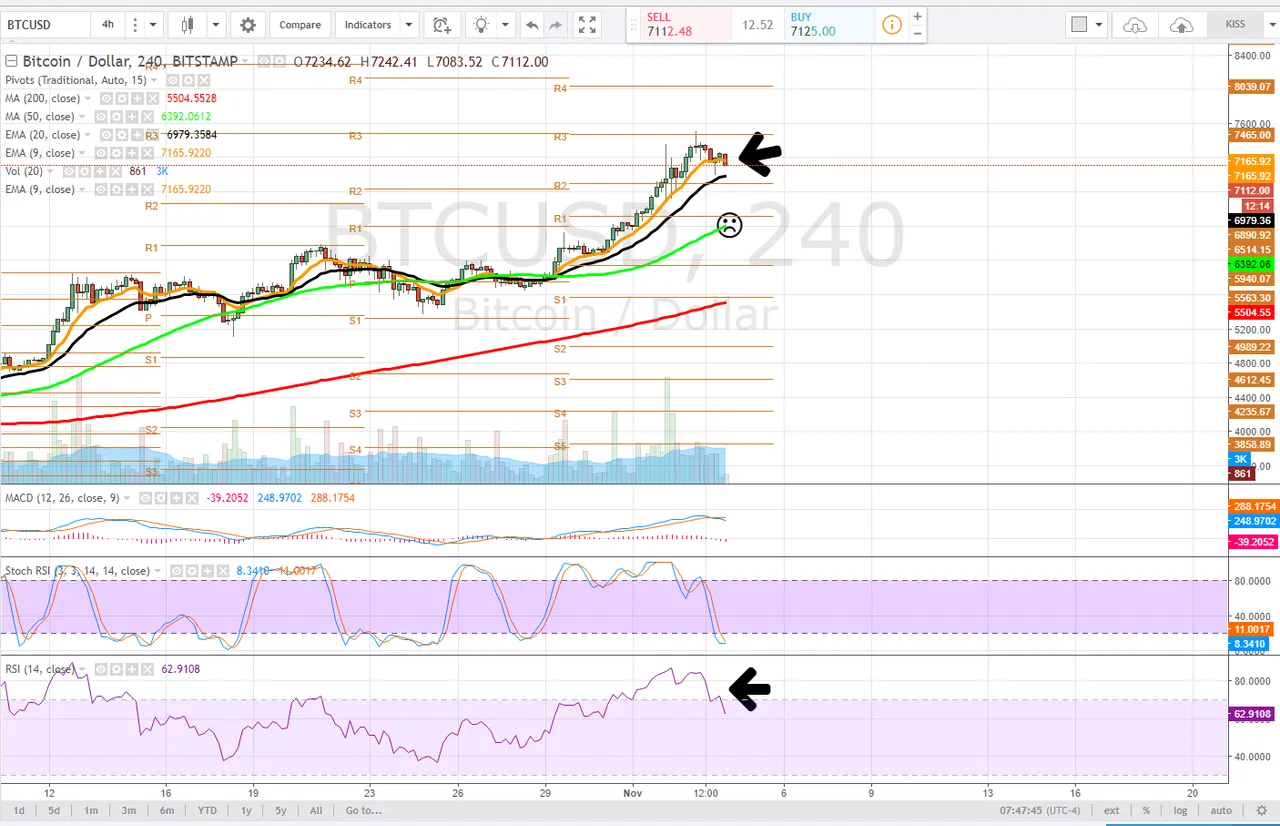Set the date range to 3m
Image resolution: width=1280 pixels, height=826 pixels.
129,810
